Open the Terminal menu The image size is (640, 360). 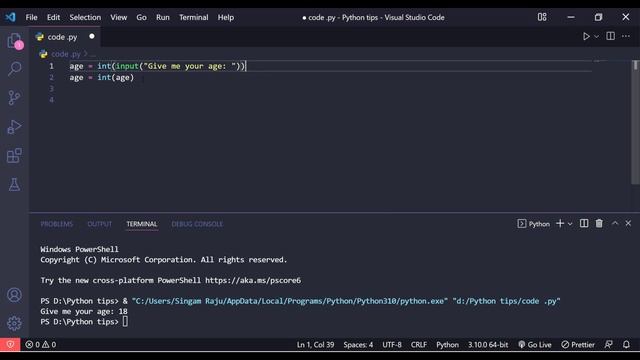(x=193, y=17)
